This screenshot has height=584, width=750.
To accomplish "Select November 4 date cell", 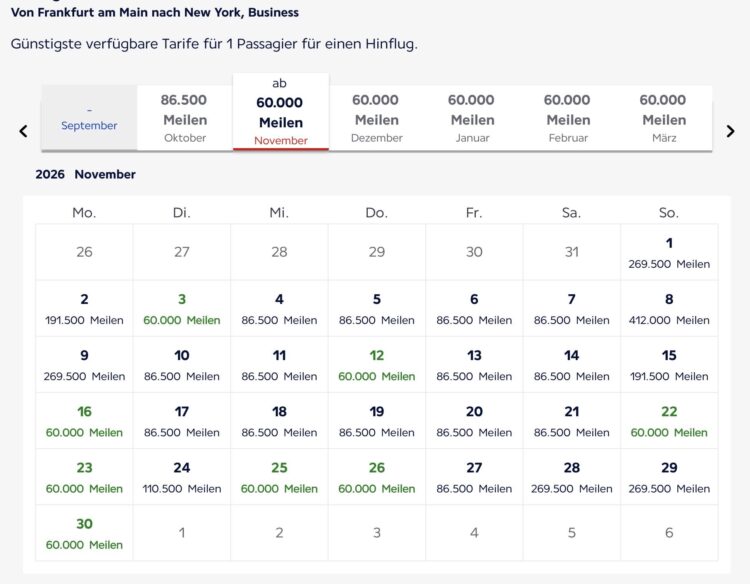I will 279,309.
